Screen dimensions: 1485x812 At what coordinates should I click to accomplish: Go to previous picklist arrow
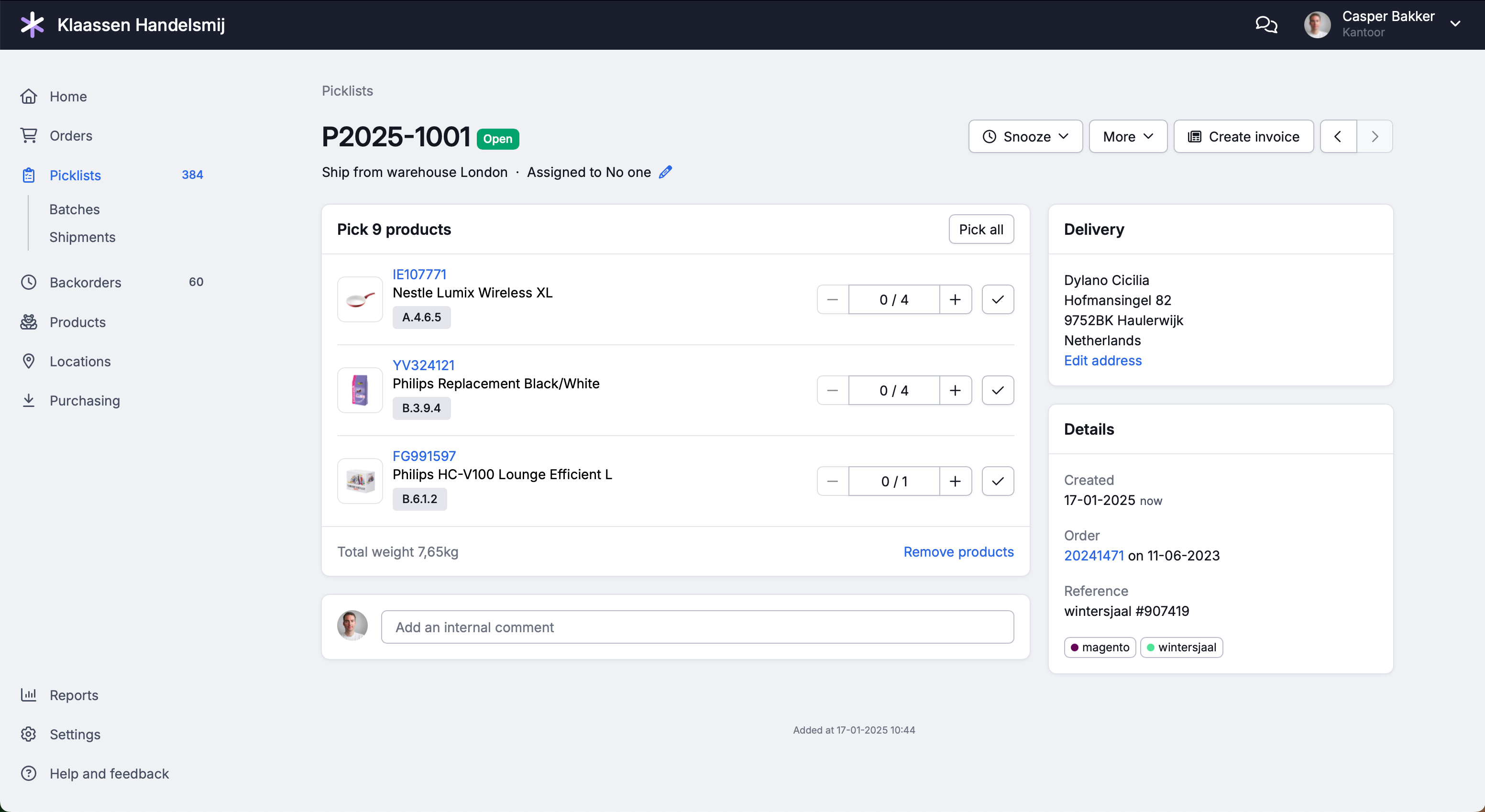[1337, 137]
